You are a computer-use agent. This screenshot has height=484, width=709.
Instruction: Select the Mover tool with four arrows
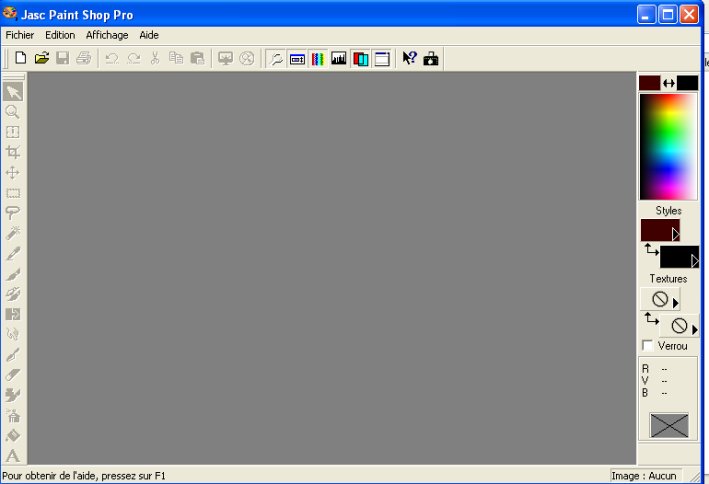pos(13,172)
